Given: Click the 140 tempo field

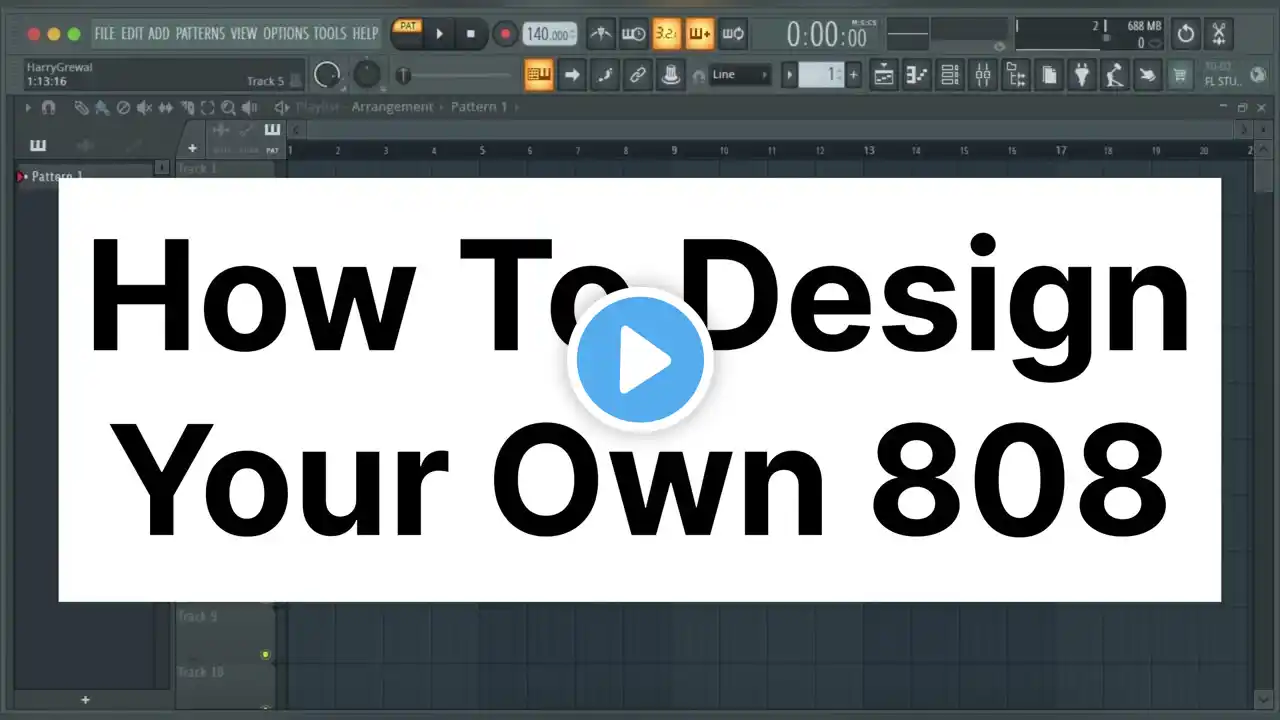Looking at the screenshot, I should click(x=548, y=34).
